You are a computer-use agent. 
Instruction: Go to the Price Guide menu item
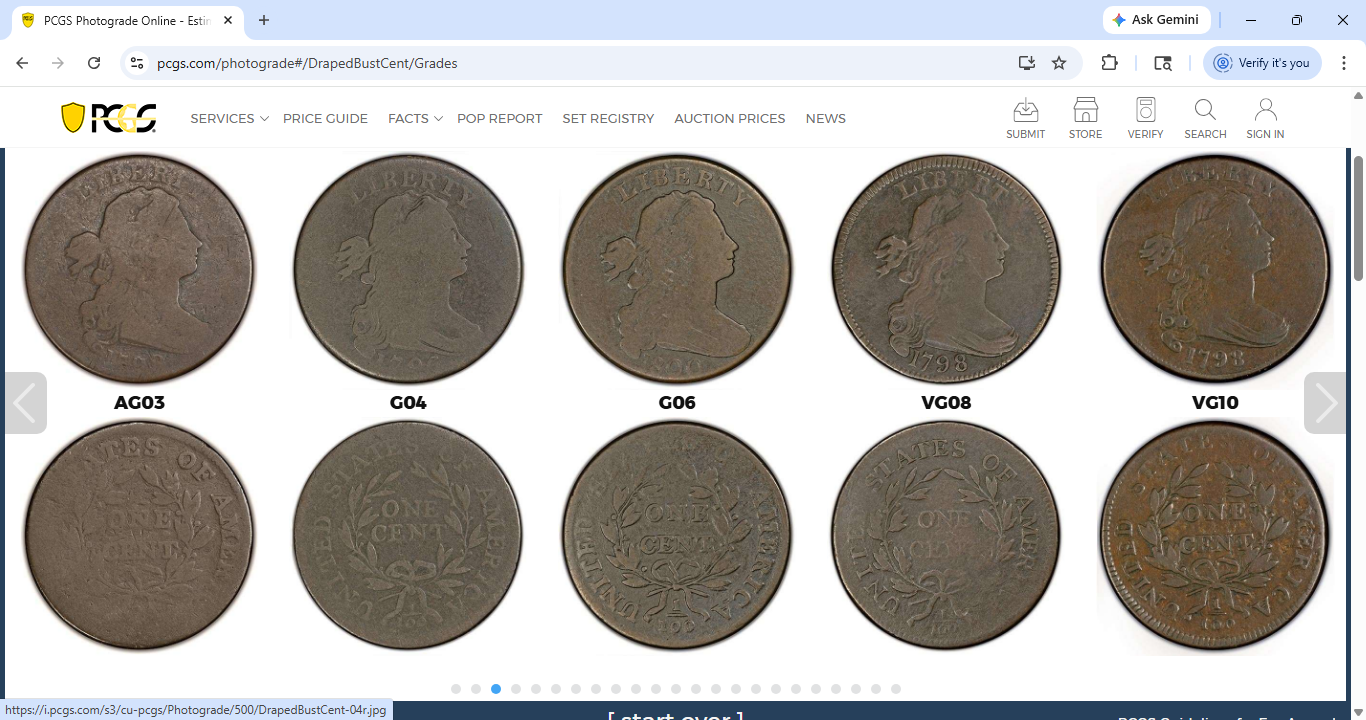pyautogui.click(x=325, y=118)
